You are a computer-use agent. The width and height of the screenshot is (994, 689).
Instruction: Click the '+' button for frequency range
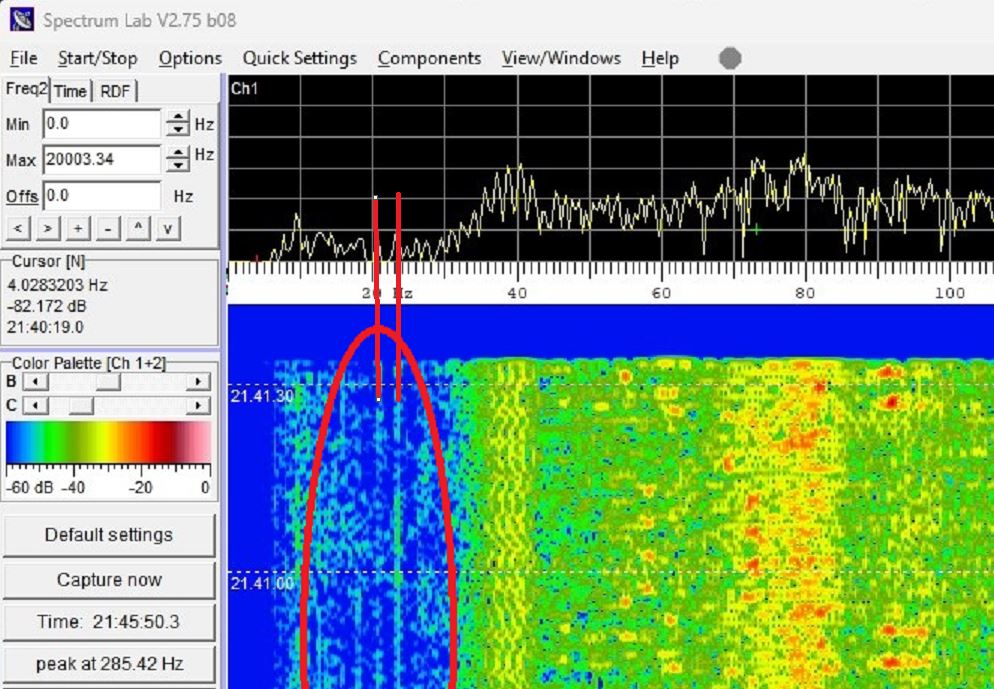77,228
